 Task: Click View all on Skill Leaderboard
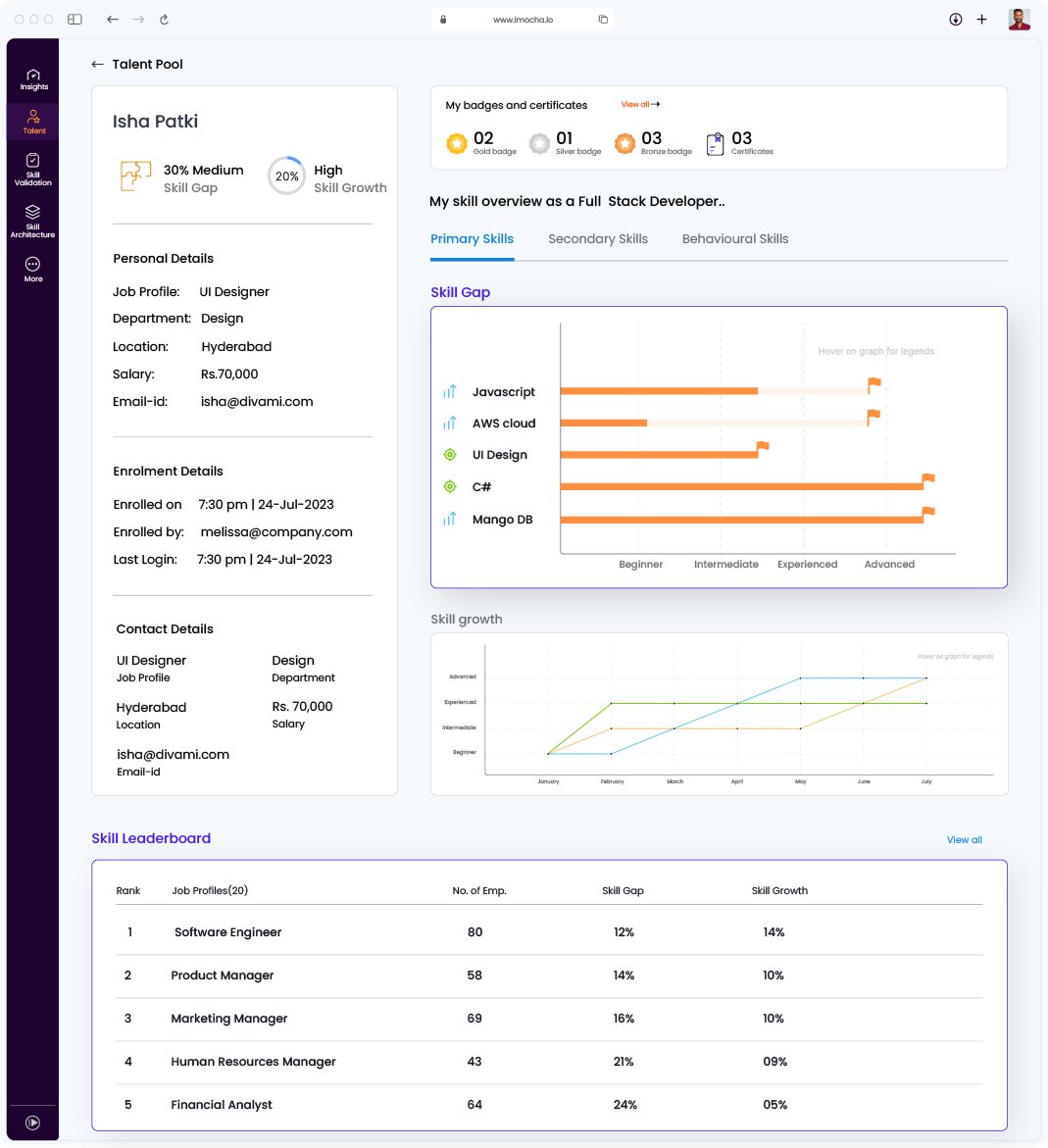click(x=964, y=839)
